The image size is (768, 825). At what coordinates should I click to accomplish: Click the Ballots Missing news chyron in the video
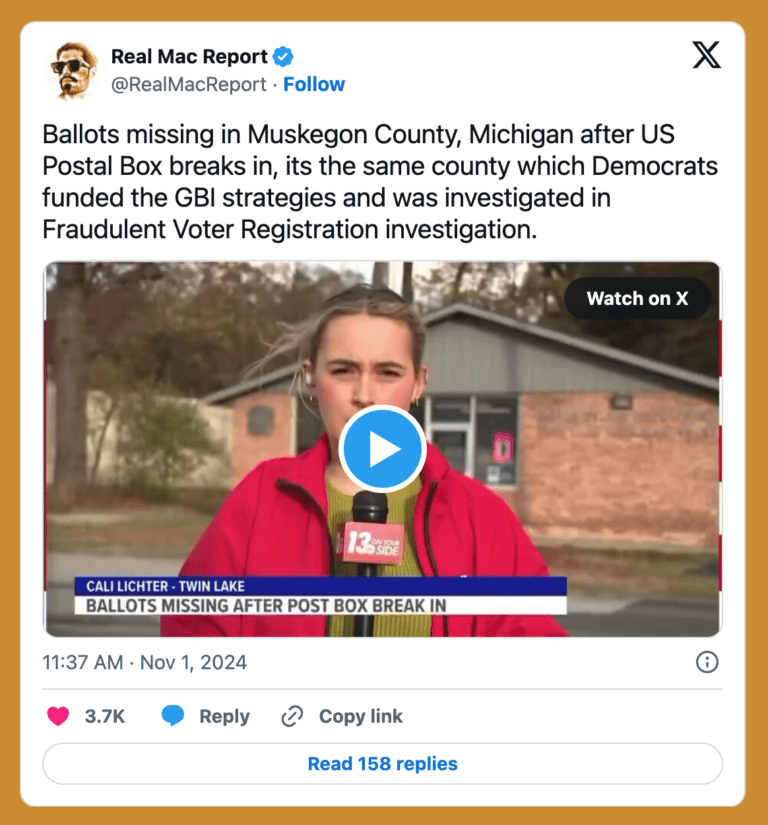321,596
